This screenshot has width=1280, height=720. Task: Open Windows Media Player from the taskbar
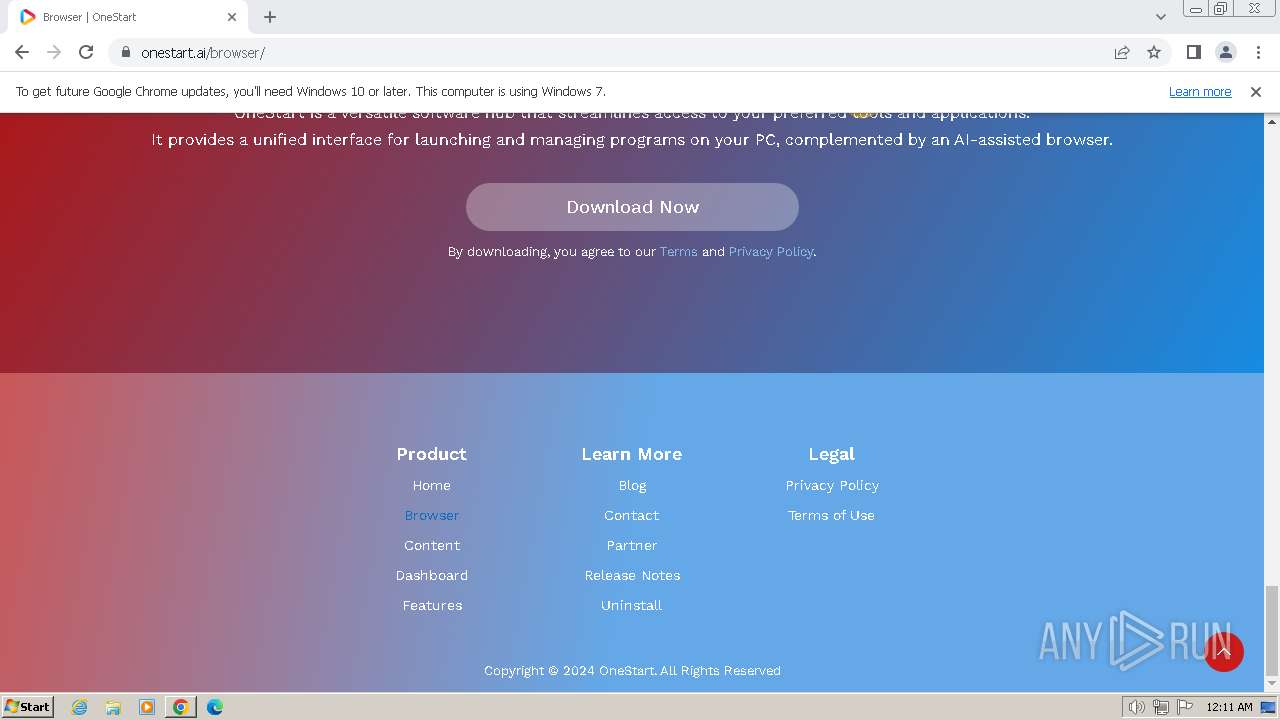[147, 707]
